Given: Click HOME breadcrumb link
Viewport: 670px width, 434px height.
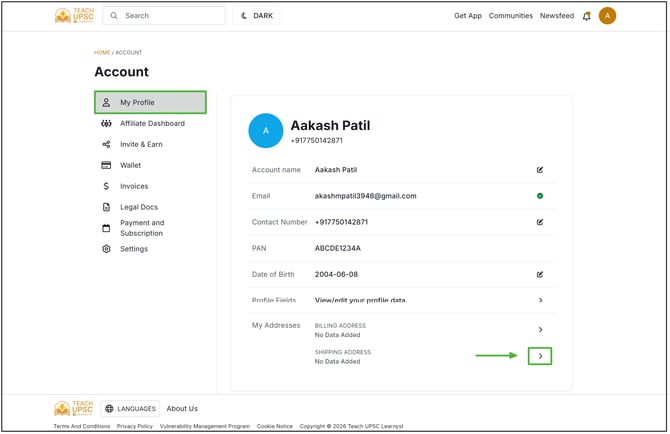Looking at the screenshot, I should [102, 53].
